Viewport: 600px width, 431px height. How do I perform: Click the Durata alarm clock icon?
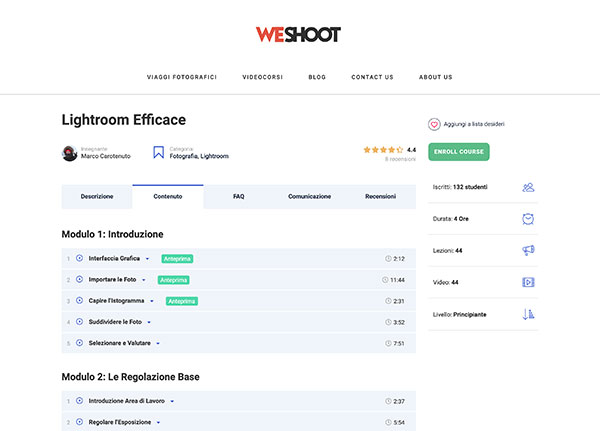[x=528, y=219]
